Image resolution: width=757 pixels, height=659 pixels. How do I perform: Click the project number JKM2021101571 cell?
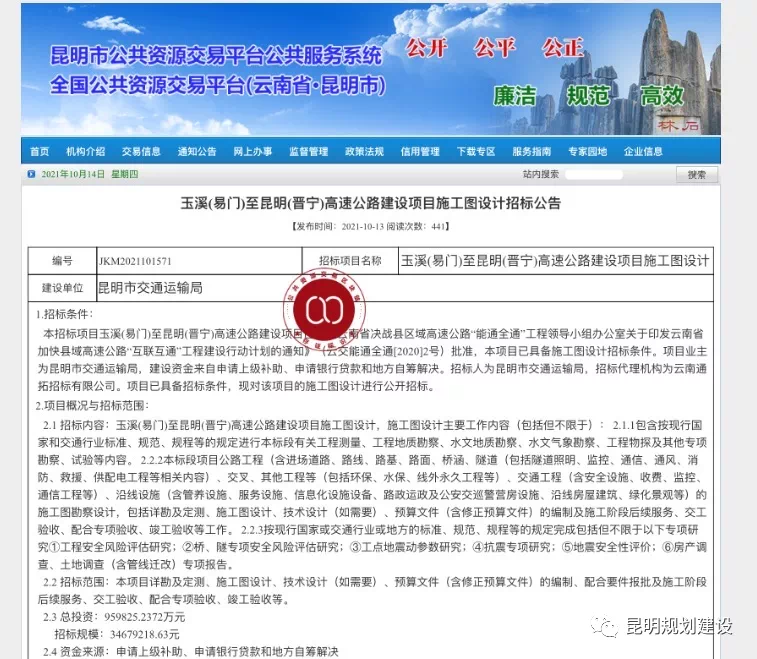click(199, 261)
